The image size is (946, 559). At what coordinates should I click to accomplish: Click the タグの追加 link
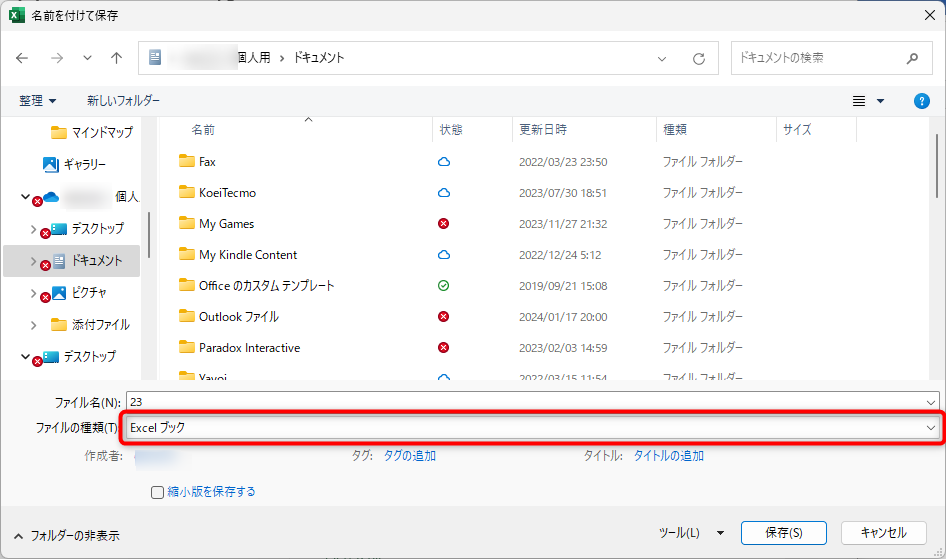coord(410,456)
